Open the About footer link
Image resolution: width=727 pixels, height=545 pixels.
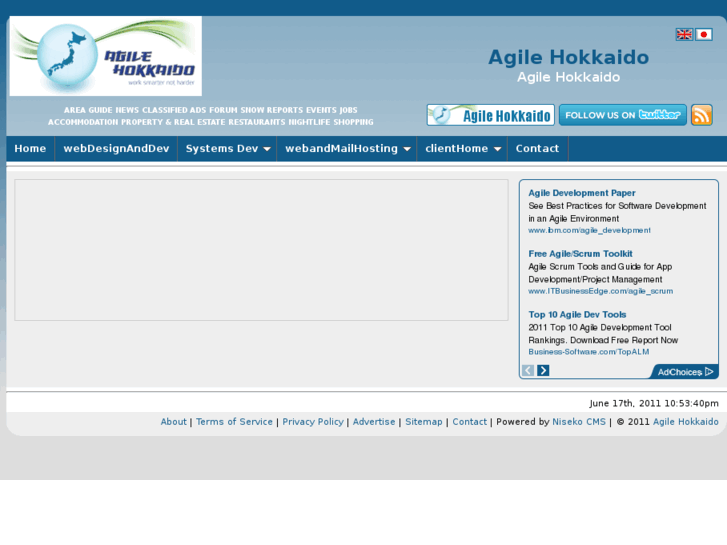click(173, 422)
